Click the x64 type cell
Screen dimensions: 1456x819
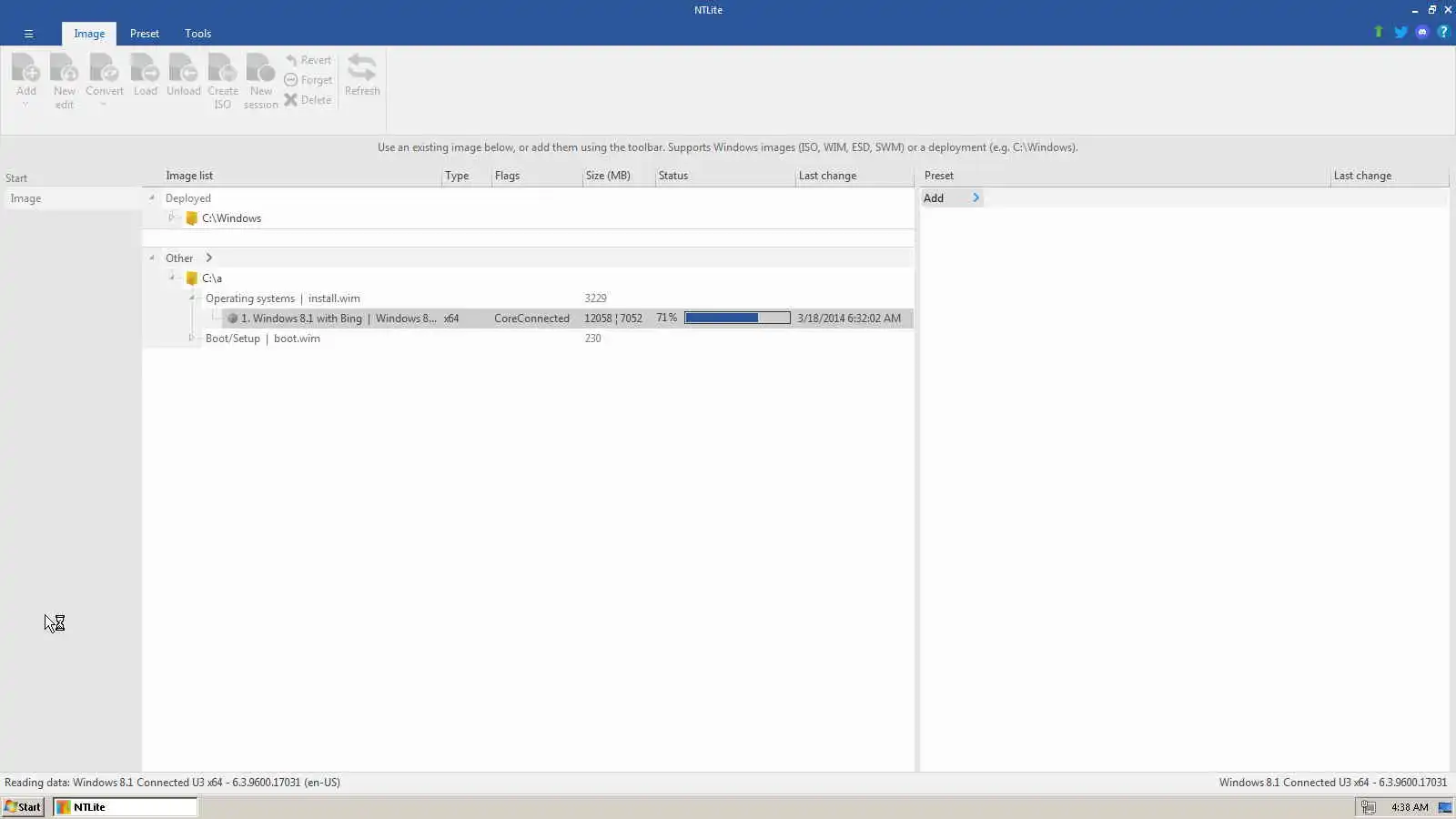point(451,318)
